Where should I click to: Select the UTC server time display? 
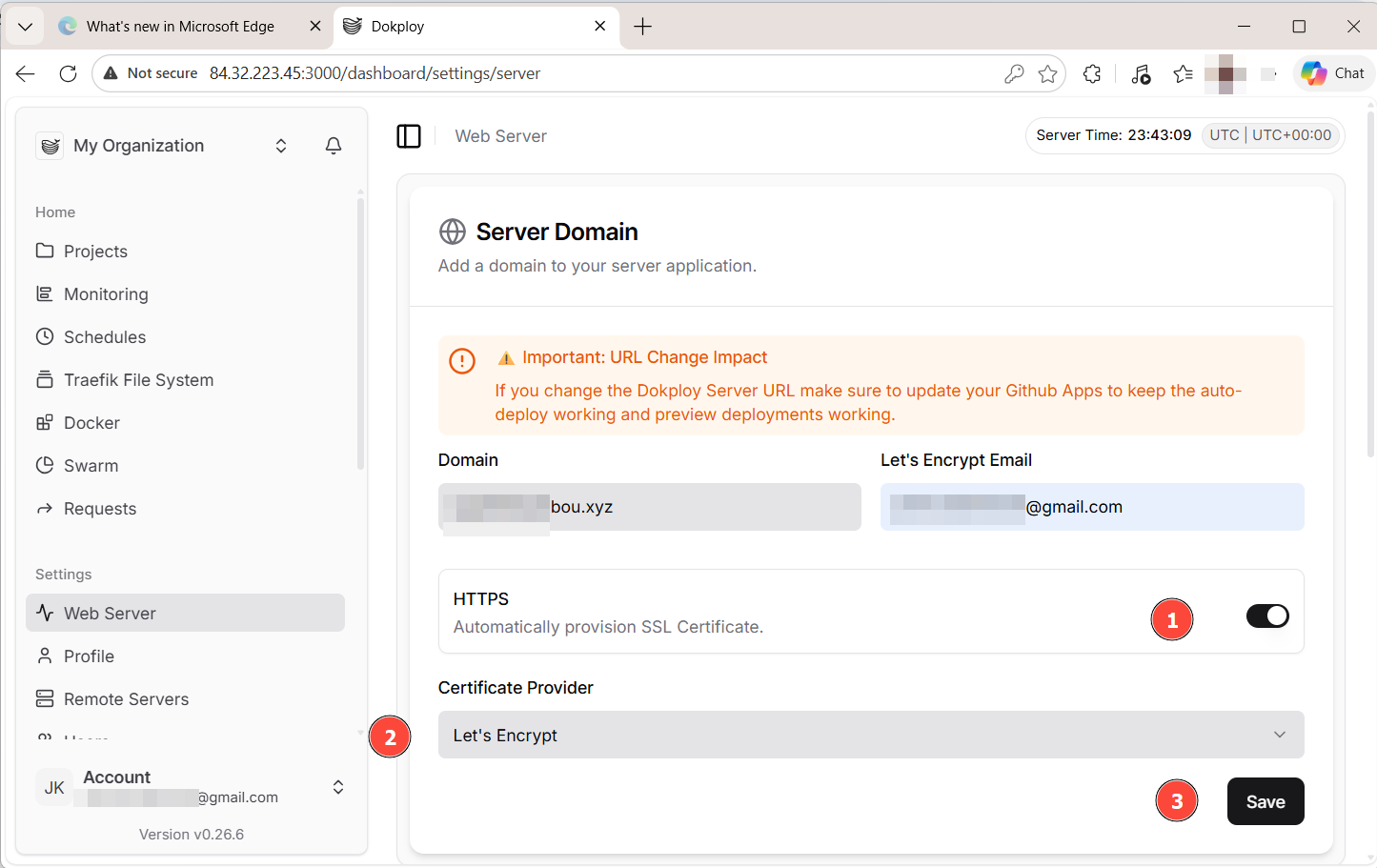(x=1224, y=135)
